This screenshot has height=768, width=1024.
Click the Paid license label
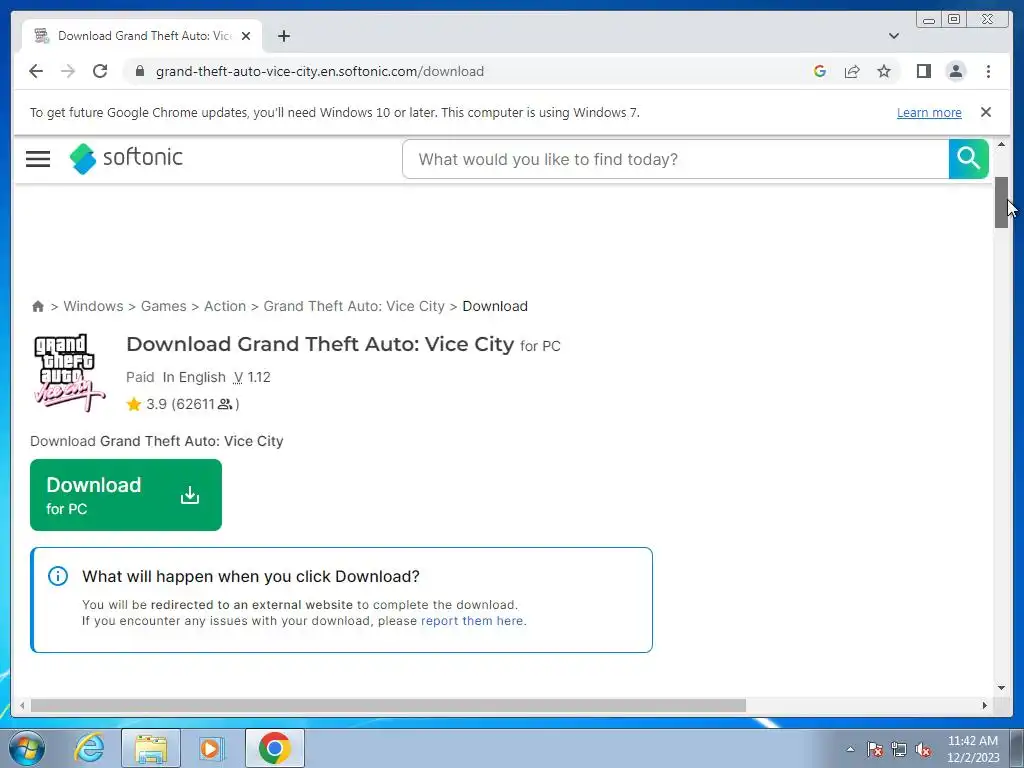(140, 377)
